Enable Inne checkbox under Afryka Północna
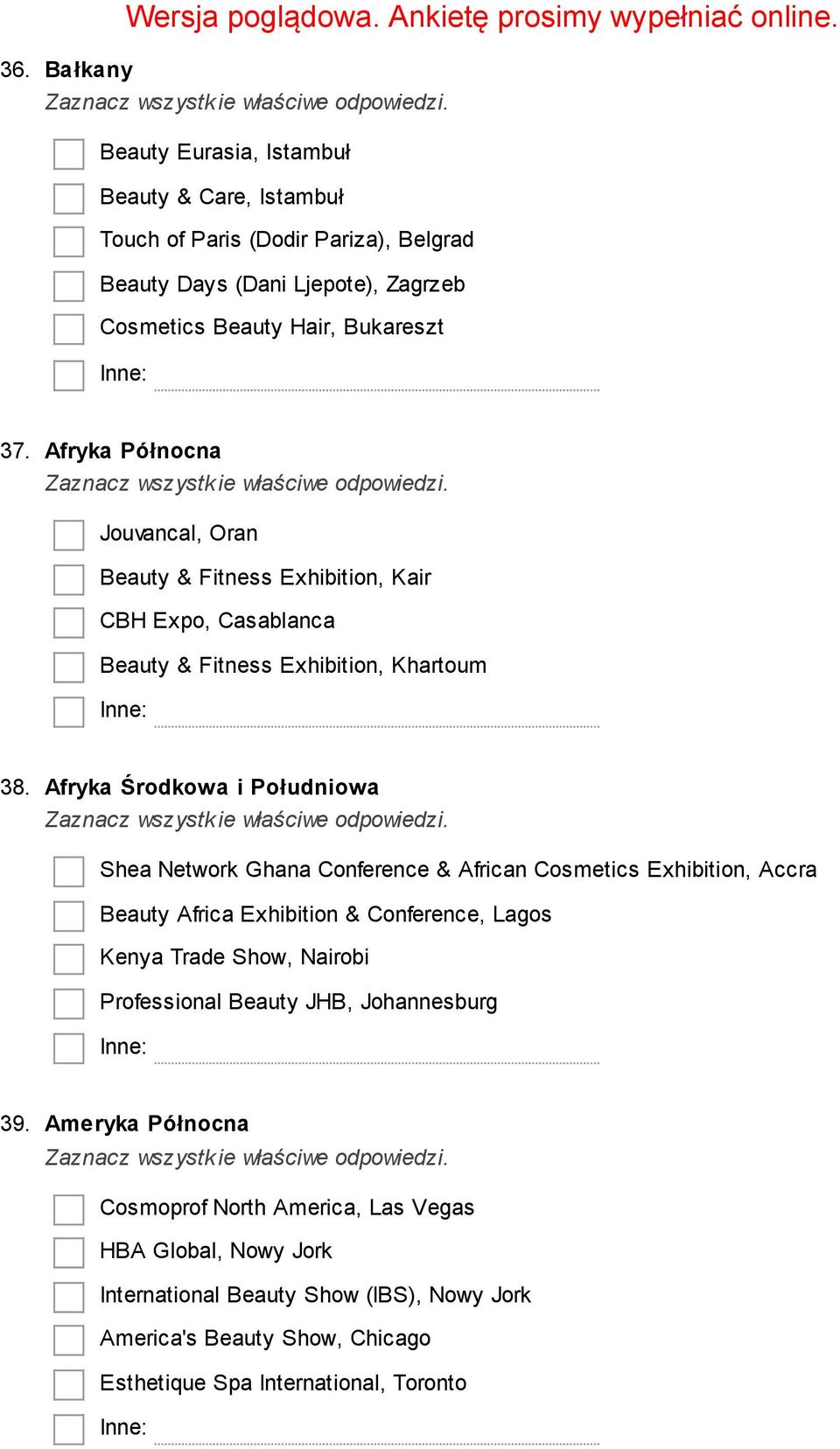Screen dimensions: 840x1449 point(68,711)
